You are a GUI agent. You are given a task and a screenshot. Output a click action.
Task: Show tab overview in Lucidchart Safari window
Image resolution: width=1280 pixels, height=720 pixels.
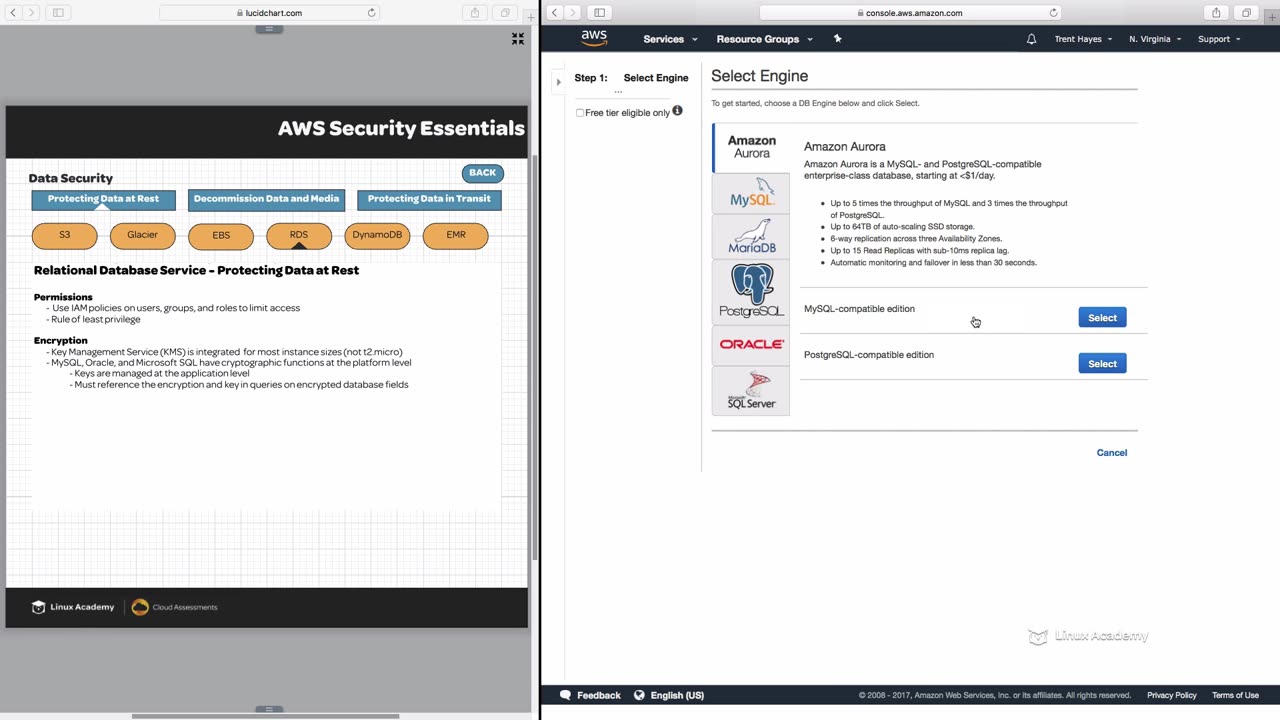click(x=505, y=13)
